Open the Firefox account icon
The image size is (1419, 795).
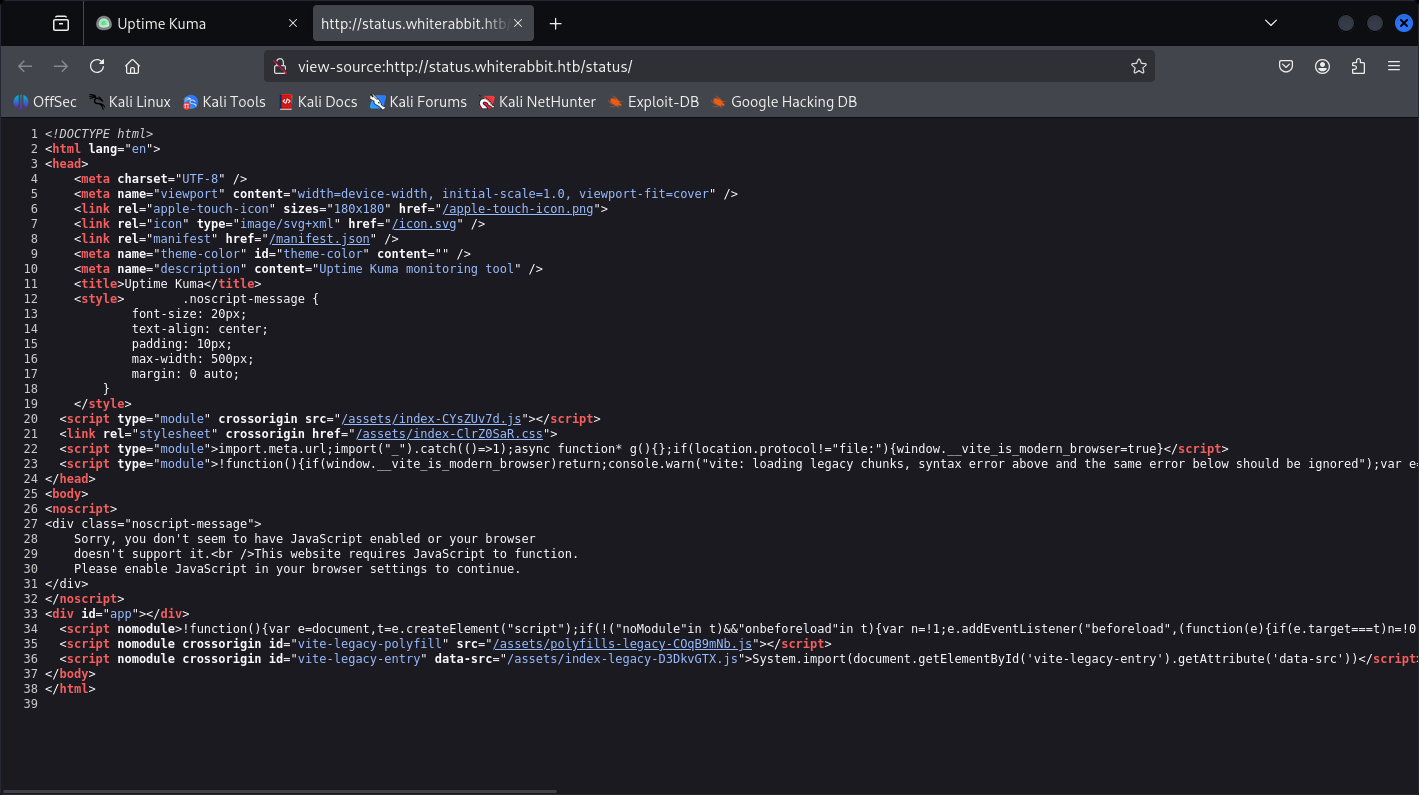coord(1322,66)
